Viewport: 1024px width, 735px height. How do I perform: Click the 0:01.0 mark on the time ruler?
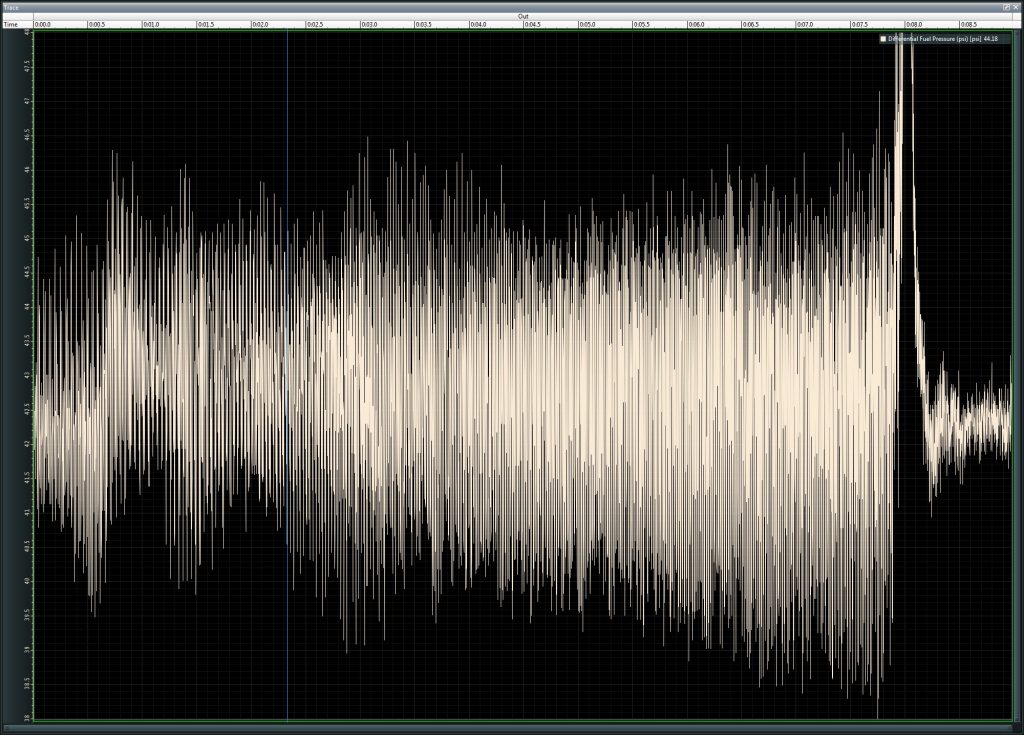[151, 24]
